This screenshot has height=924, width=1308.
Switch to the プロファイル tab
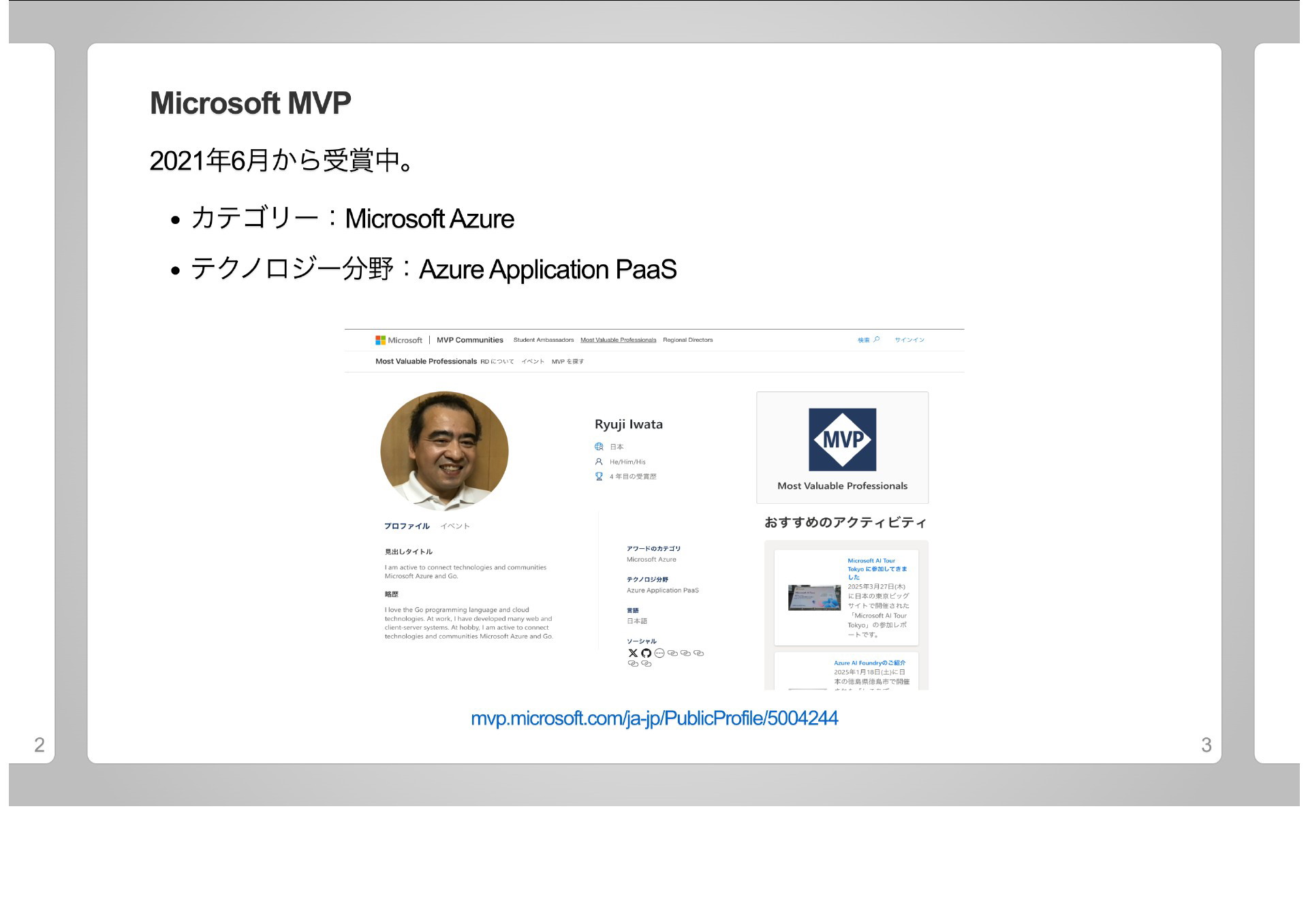point(407,526)
